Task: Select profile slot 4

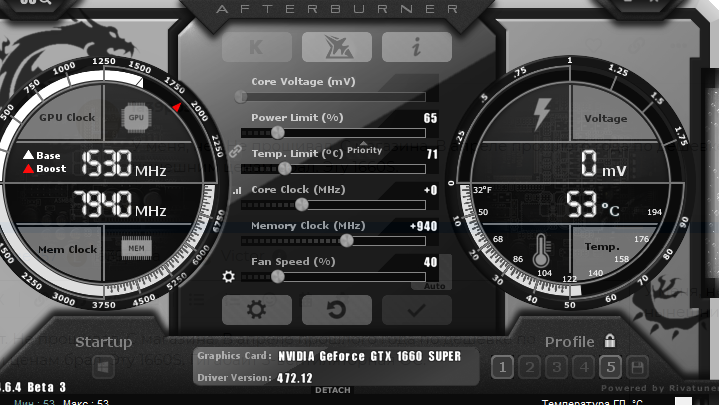Action: tap(583, 367)
